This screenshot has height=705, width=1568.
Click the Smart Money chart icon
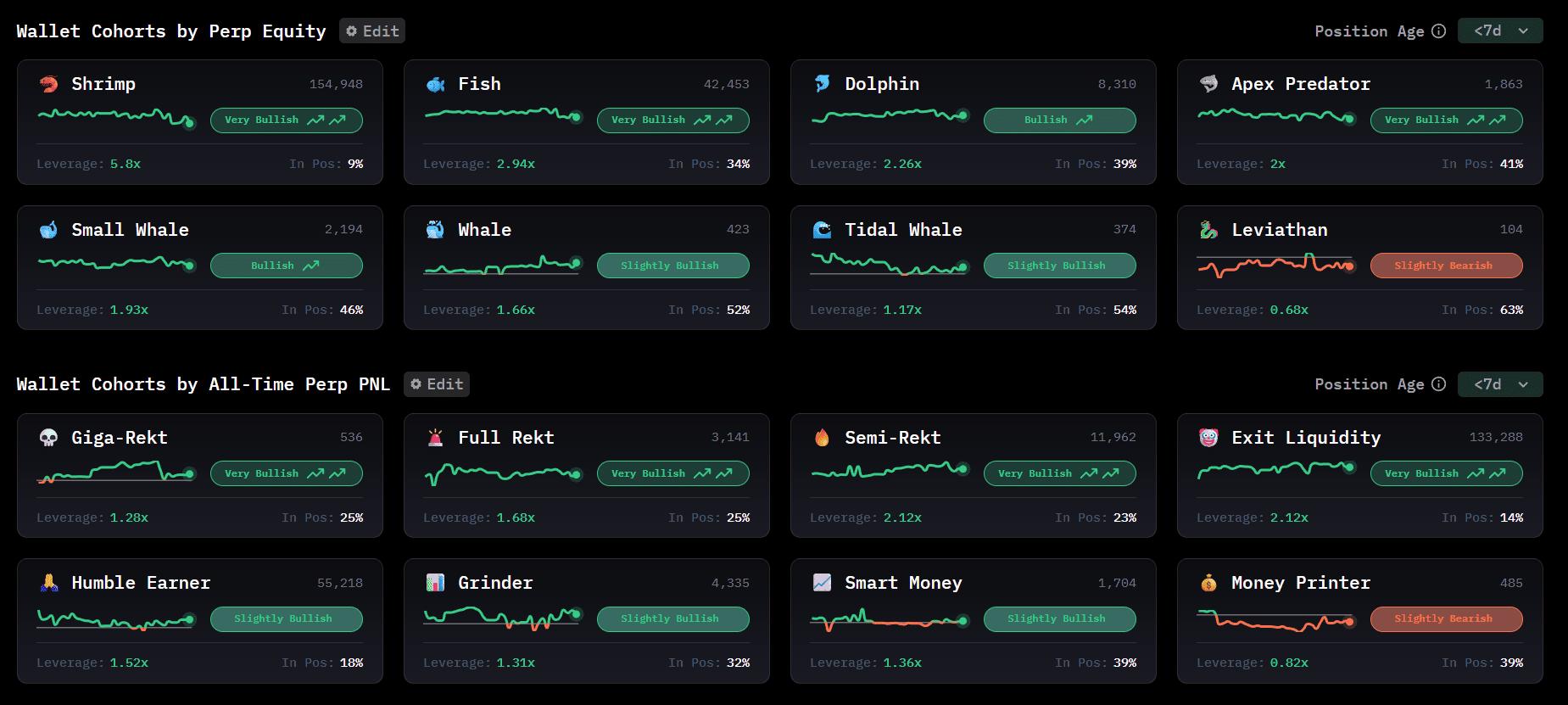pyautogui.click(x=822, y=583)
